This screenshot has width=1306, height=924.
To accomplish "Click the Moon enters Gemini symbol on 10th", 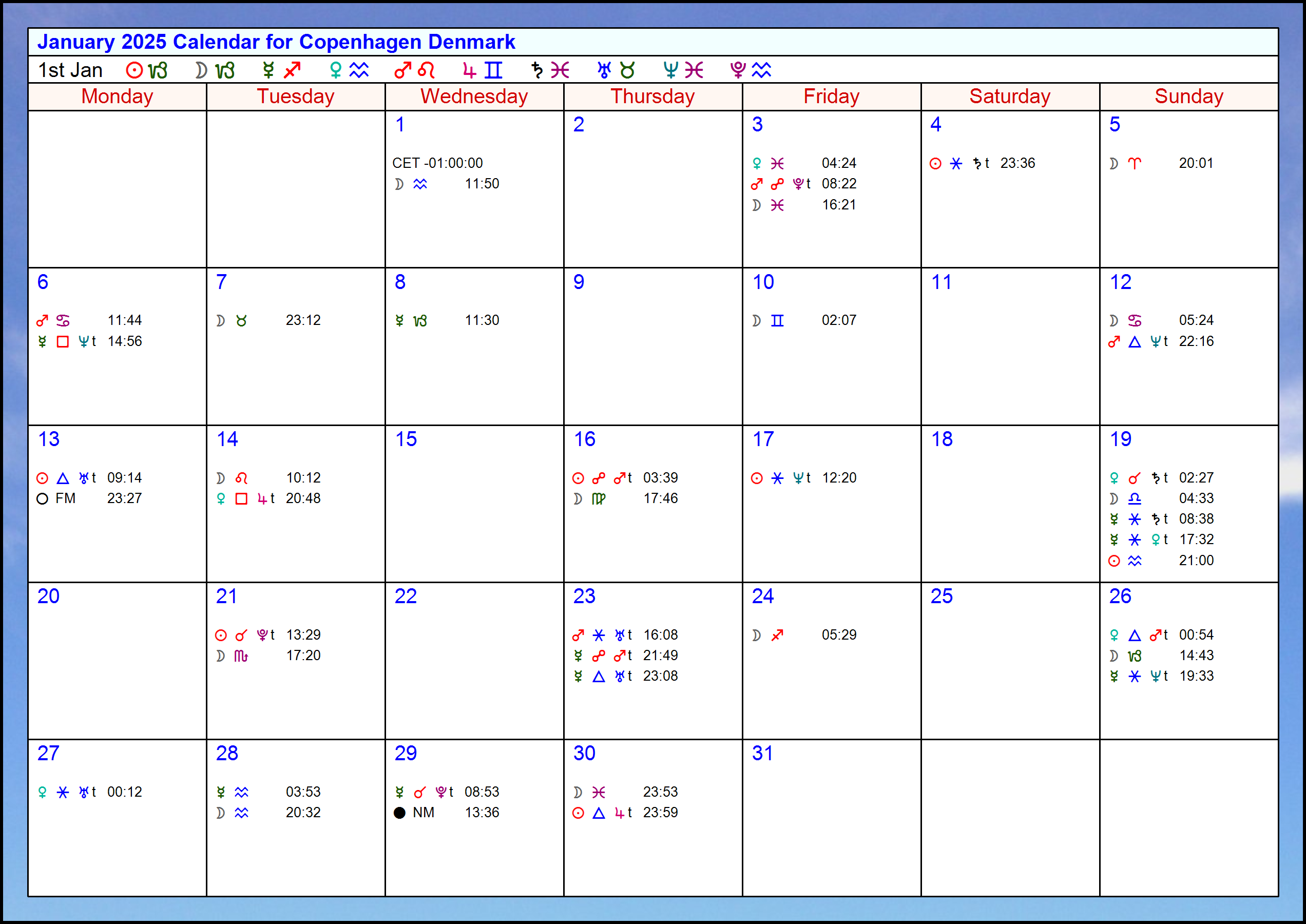I will click(x=767, y=321).
